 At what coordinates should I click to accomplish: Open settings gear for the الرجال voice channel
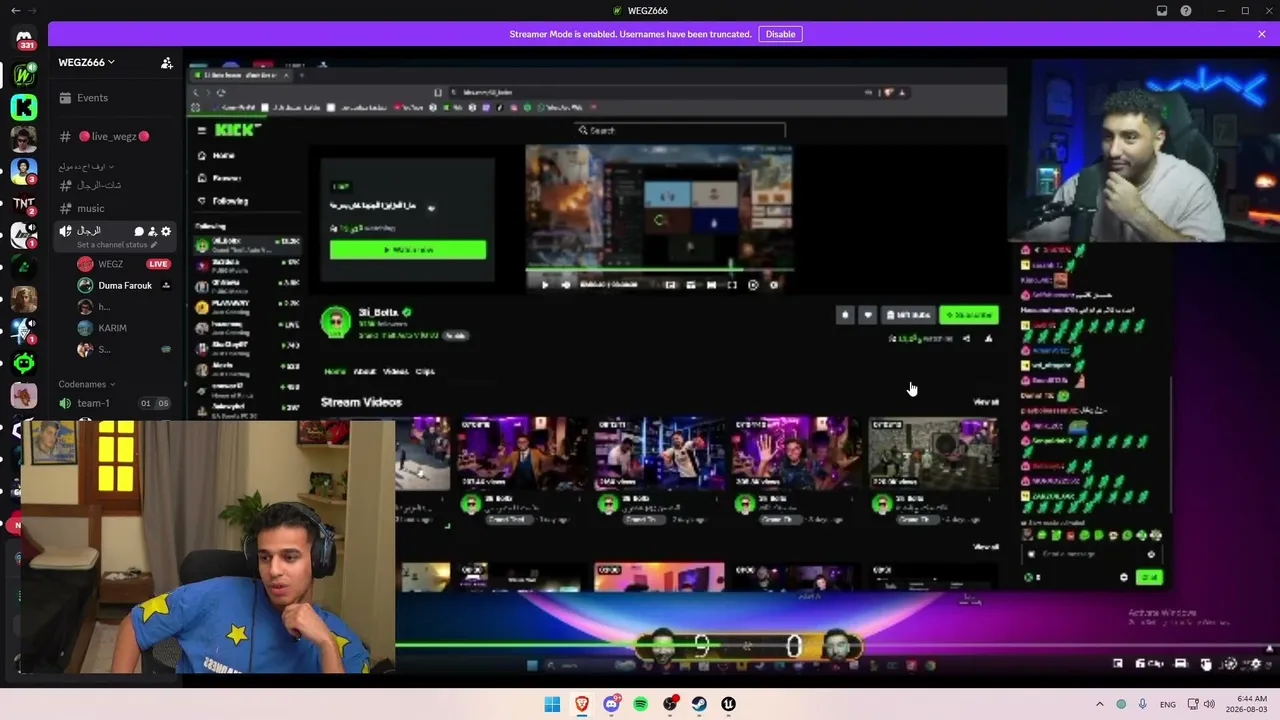click(166, 231)
